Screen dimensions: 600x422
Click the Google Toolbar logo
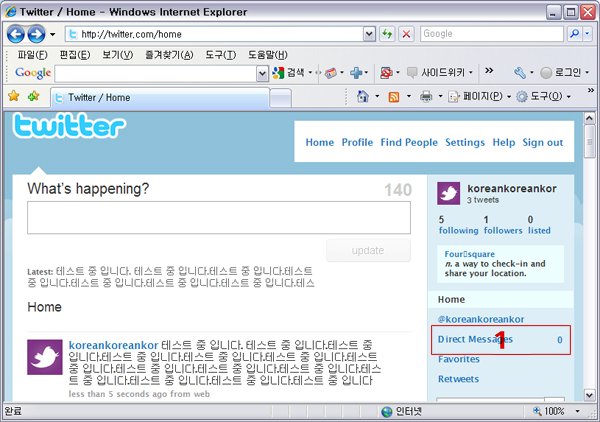coord(33,73)
